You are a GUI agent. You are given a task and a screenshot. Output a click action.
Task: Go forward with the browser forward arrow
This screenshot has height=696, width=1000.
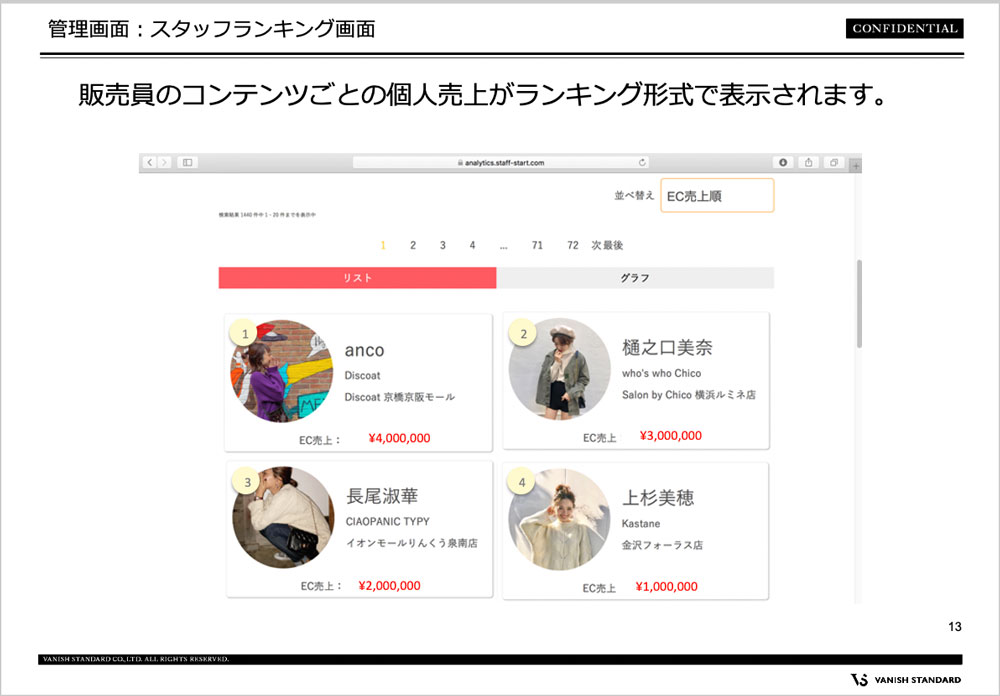[165, 163]
